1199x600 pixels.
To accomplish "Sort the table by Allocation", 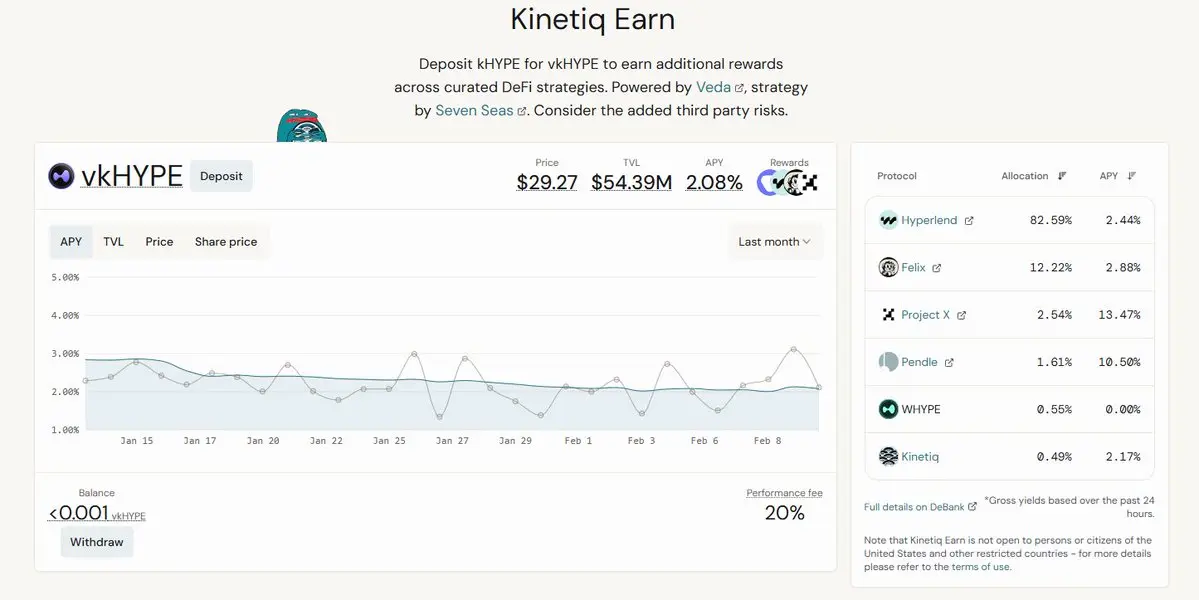I will (1062, 176).
